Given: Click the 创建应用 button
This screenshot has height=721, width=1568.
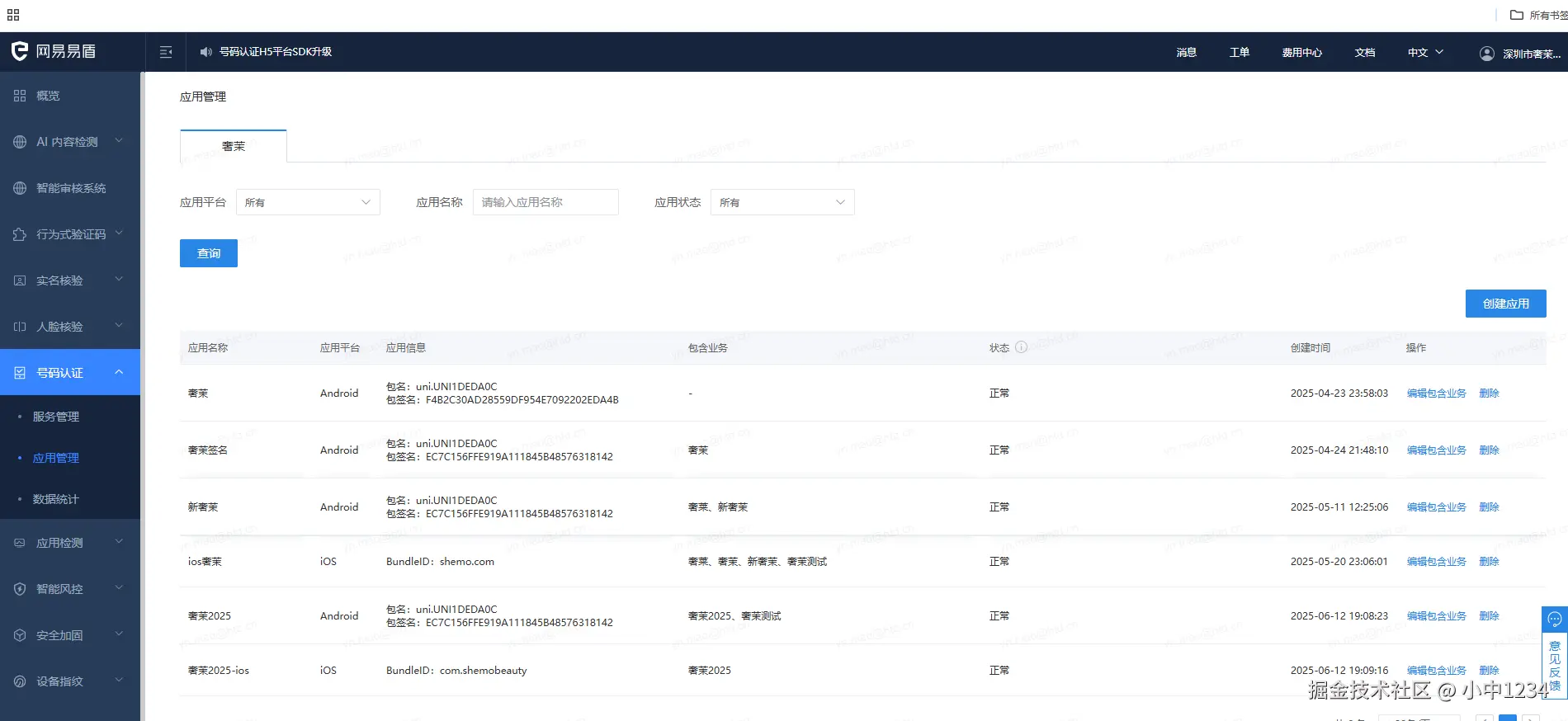Looking at the screenshot, I should [1506, 304].
